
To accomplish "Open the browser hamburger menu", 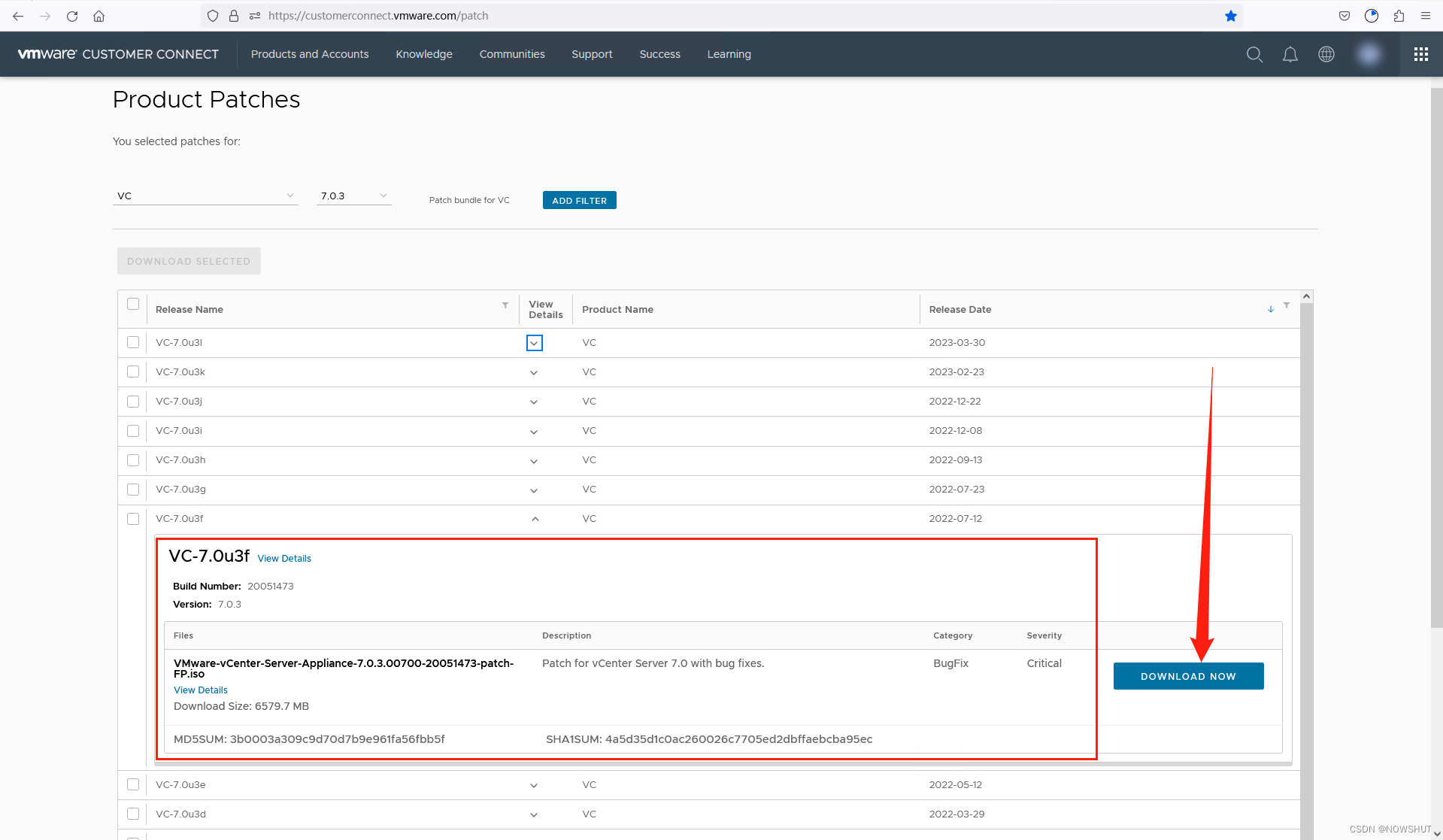I will pos(1426,16).
